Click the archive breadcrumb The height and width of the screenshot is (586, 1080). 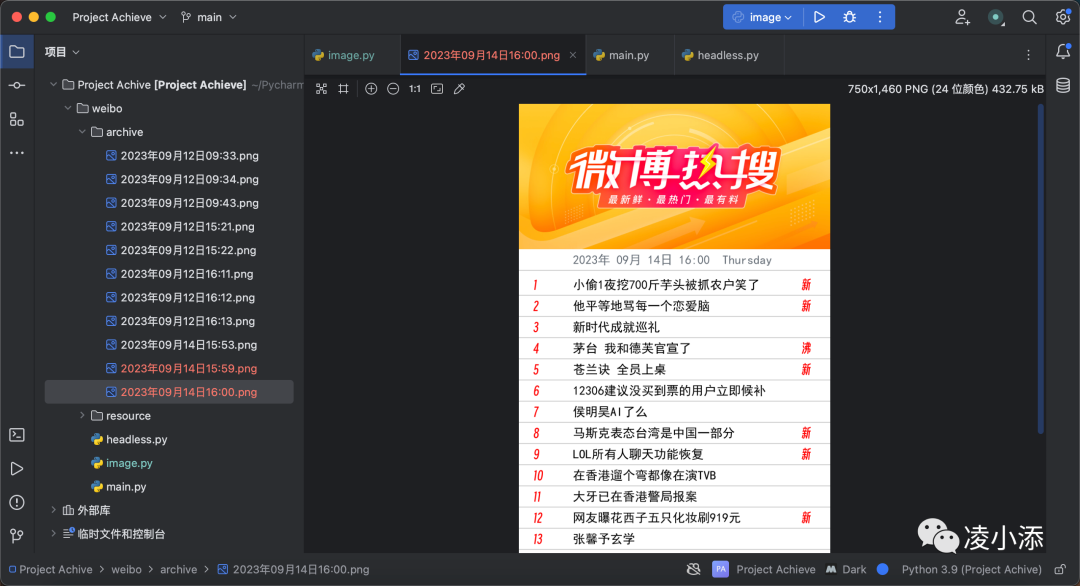pos(178,569)
